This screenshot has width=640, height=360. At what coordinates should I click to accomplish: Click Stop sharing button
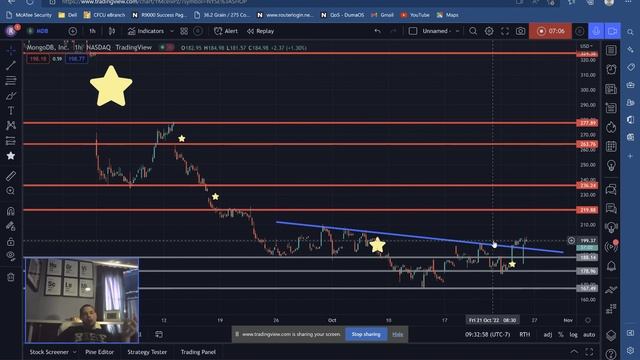tap(366, 334)
